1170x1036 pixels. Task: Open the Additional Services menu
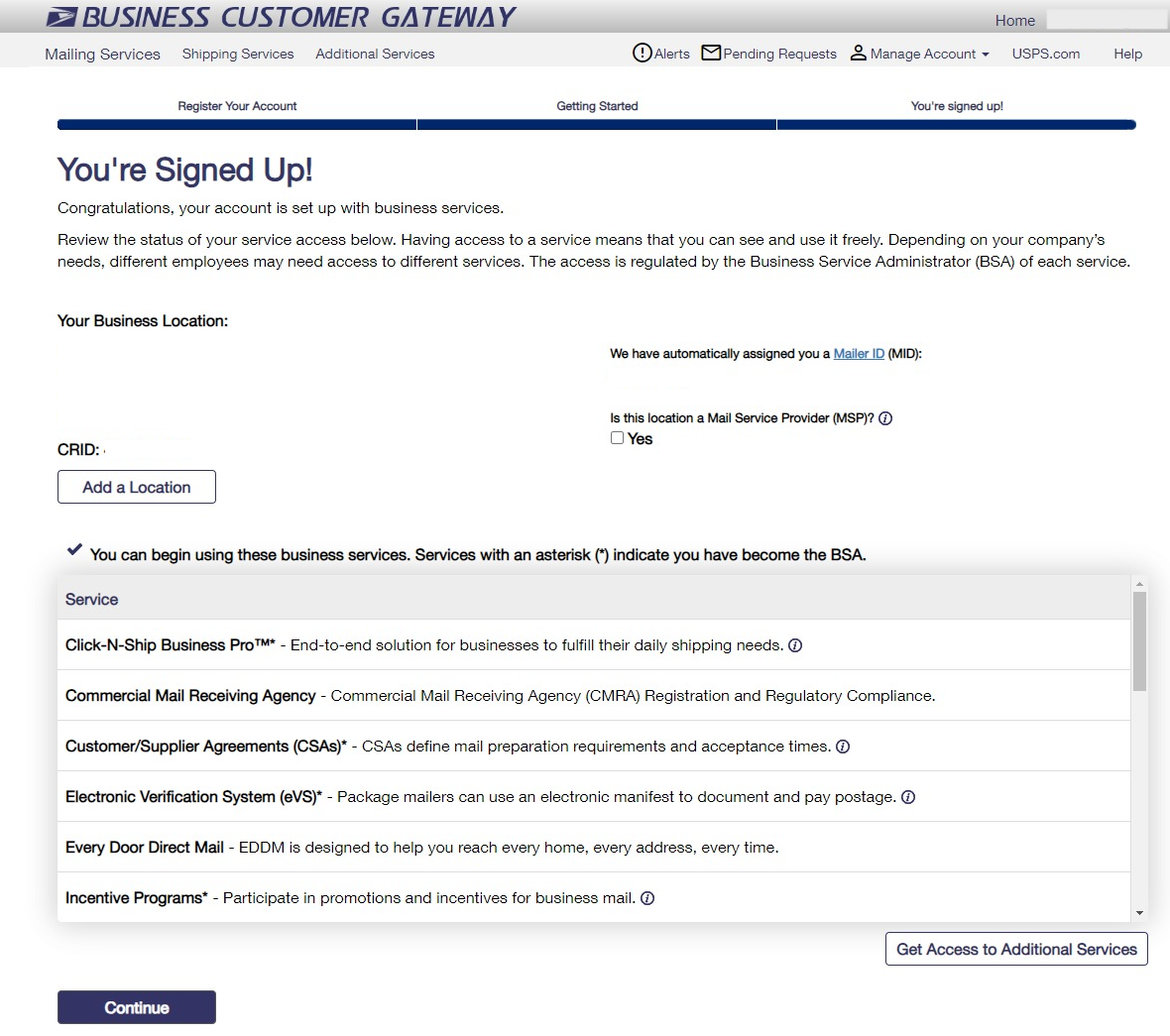(375, 54)
